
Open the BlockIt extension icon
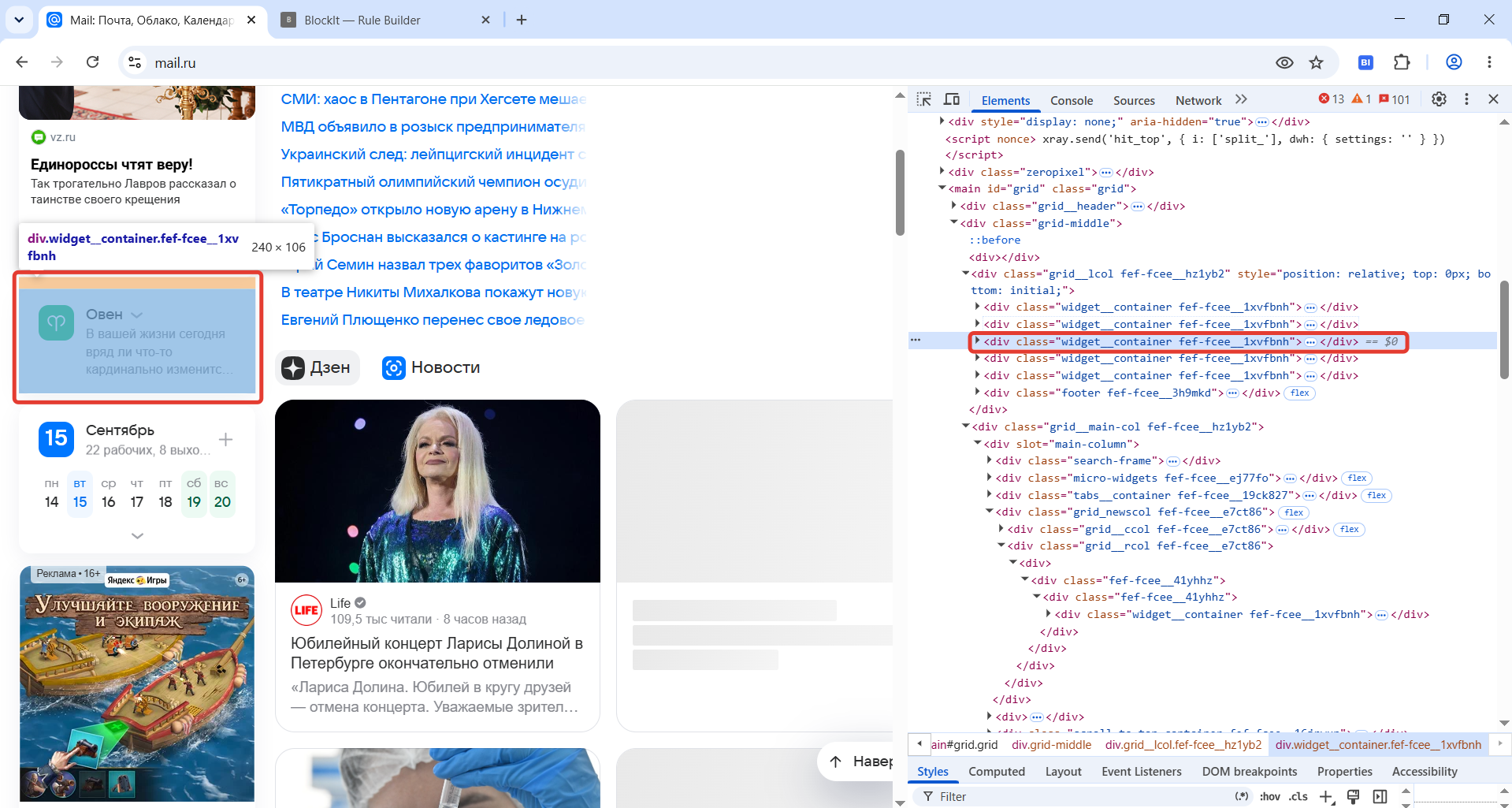tap(1366, 62)
